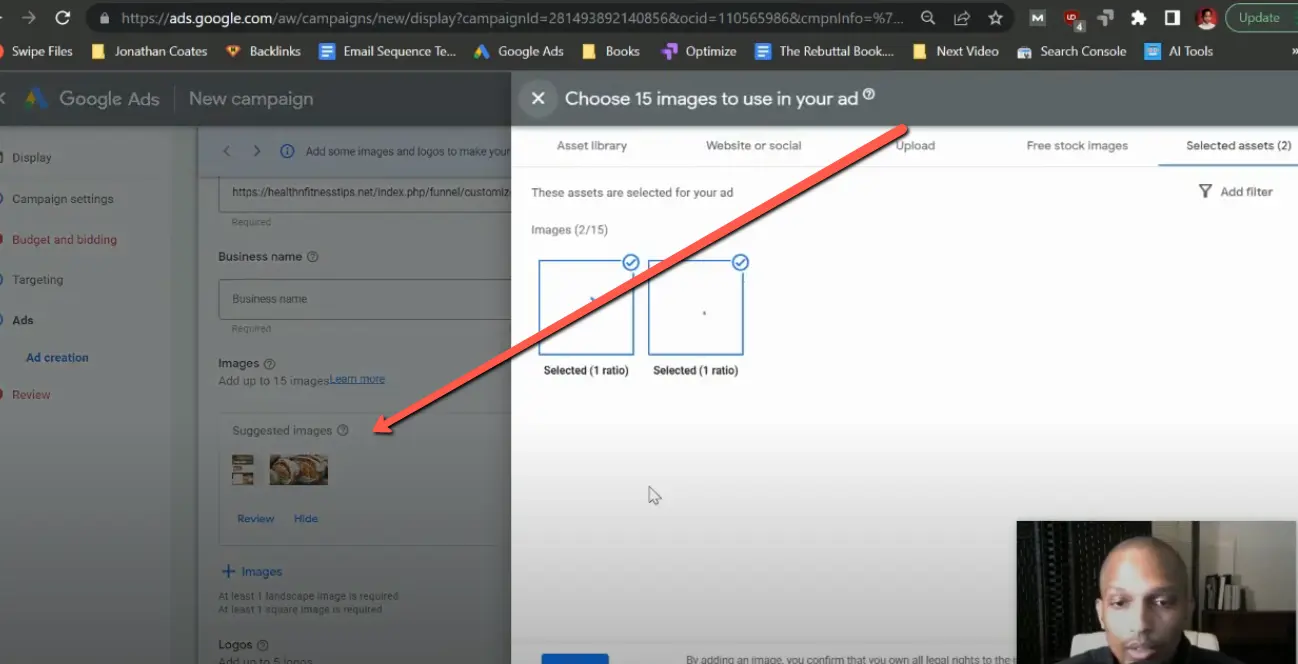Screen dimensions: 1298x664
Task: Click the Suggested images info icon
Action: click(344, 430)
